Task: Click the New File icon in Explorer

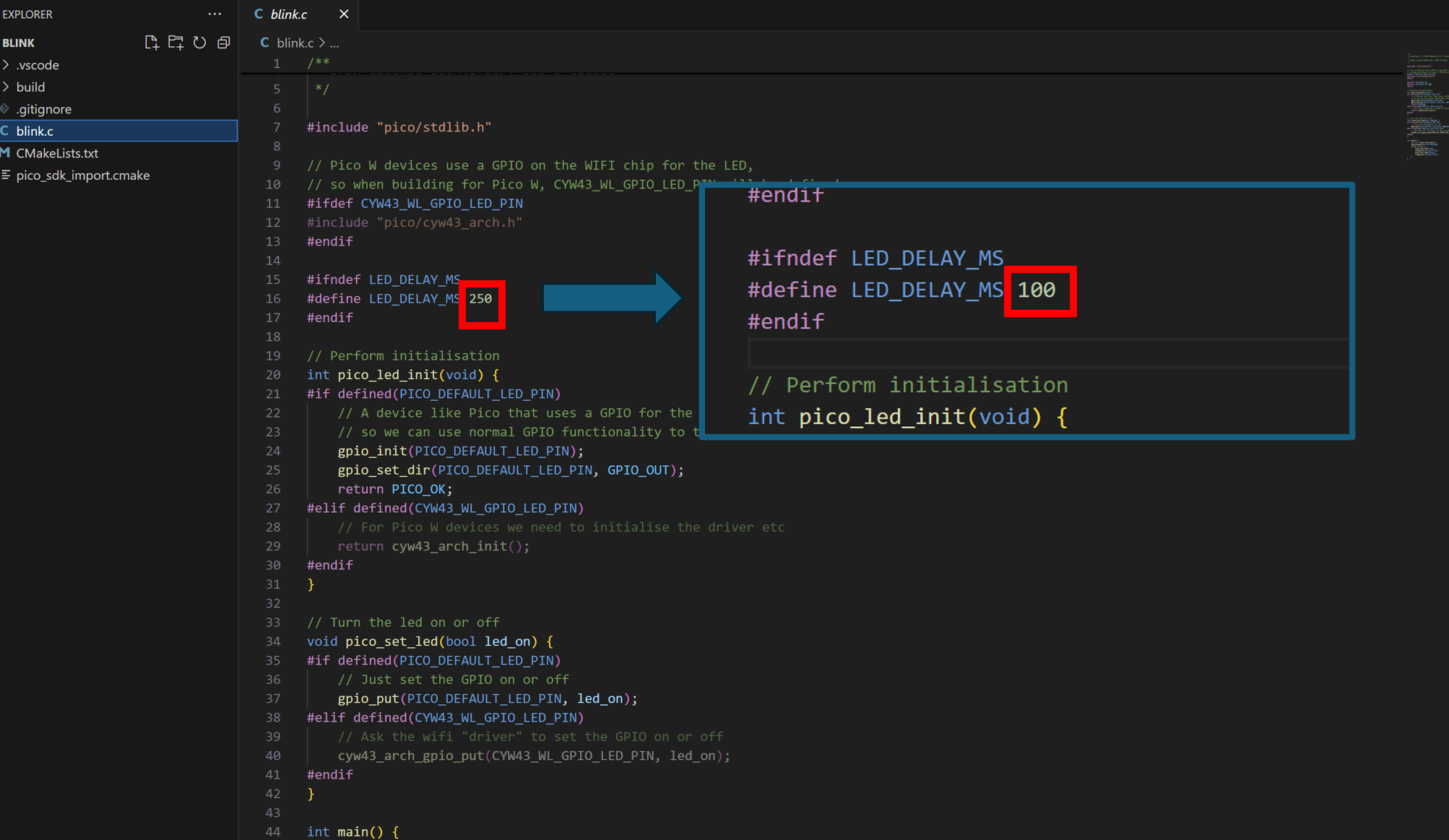Action: (x=151, y=43)
